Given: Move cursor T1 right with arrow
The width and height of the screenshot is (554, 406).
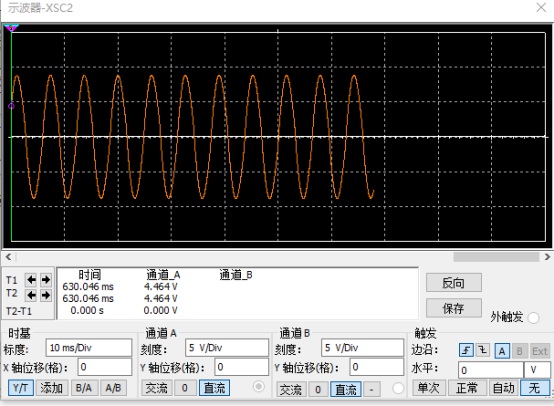Looking at the screenshot, I should coord(46,280).
